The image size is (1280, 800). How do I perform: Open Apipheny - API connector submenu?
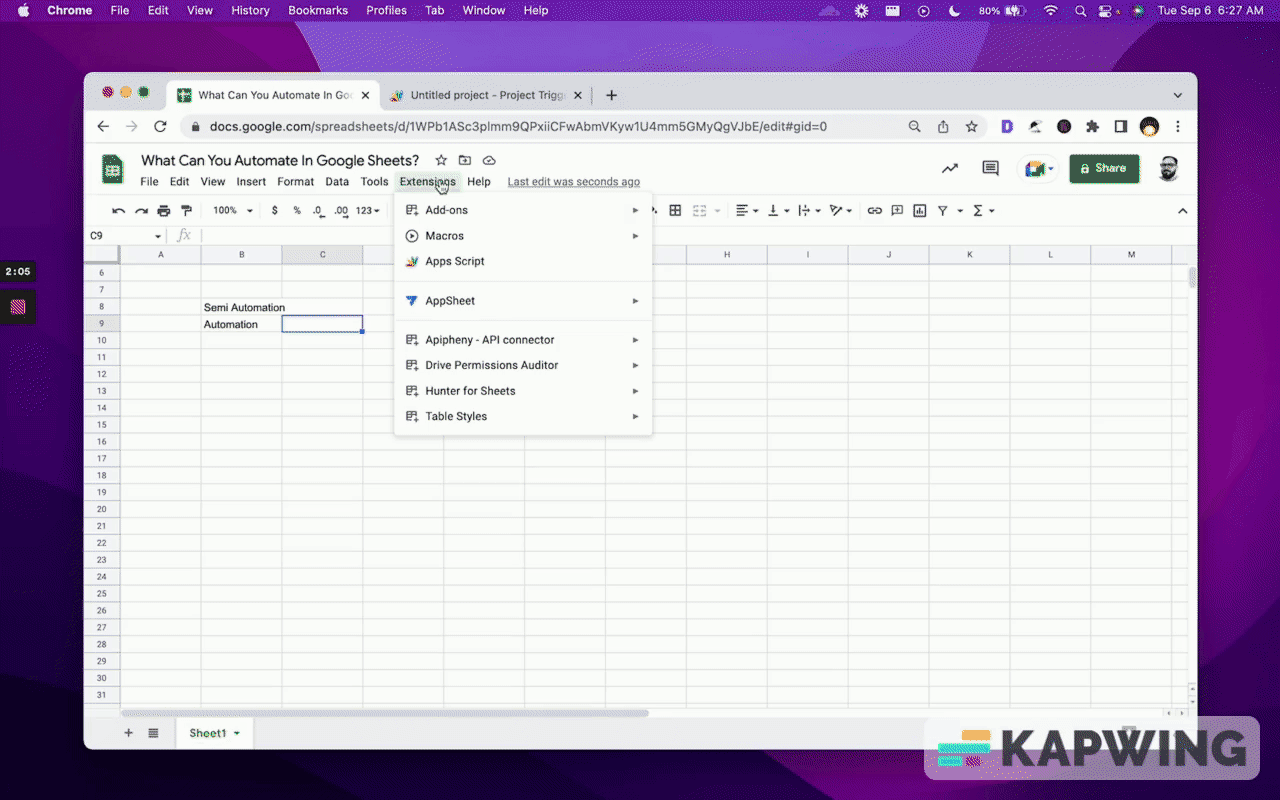click(523, 340)
